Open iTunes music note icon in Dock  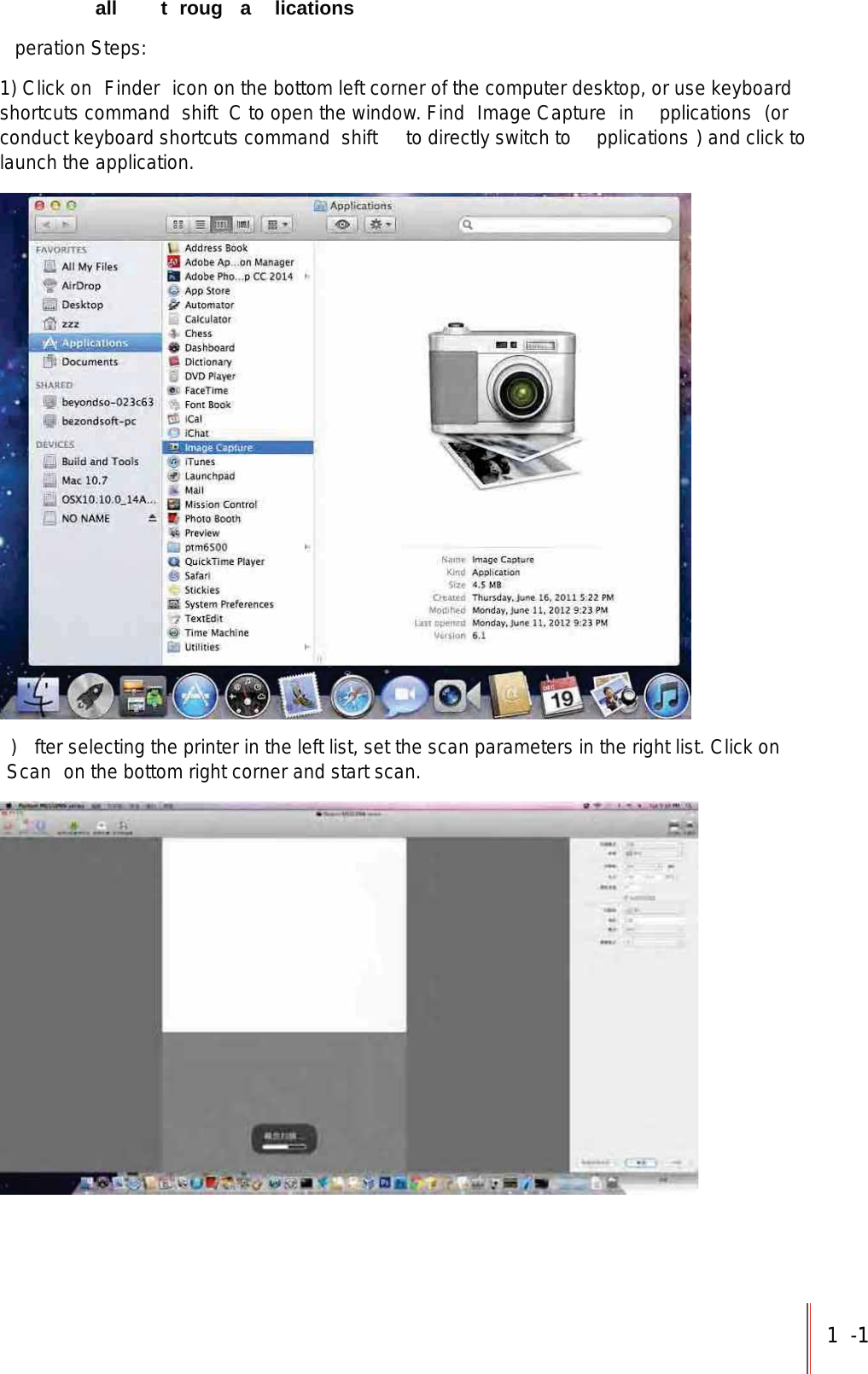point(667,696)
